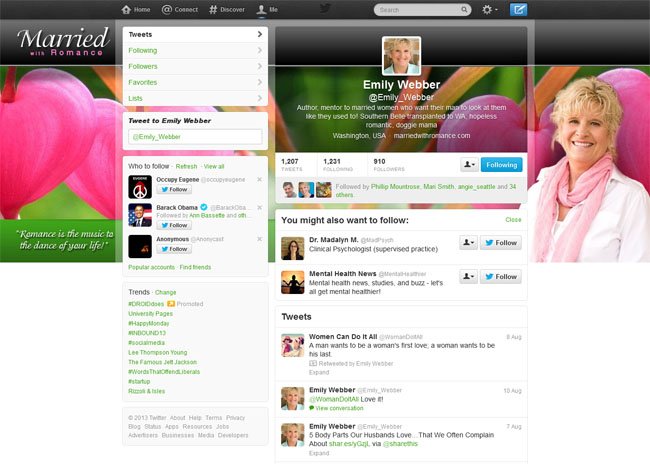Click Women Can Do It All avatar
Viewport: 650px width, 464px height.
pos(293,345)
